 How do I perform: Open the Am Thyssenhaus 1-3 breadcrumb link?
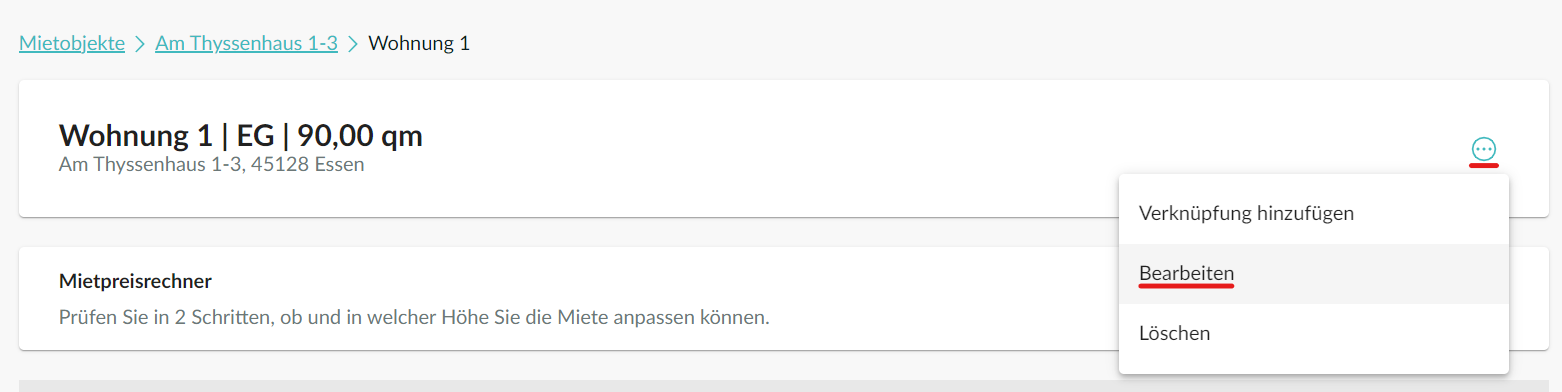tap(246, 44)
